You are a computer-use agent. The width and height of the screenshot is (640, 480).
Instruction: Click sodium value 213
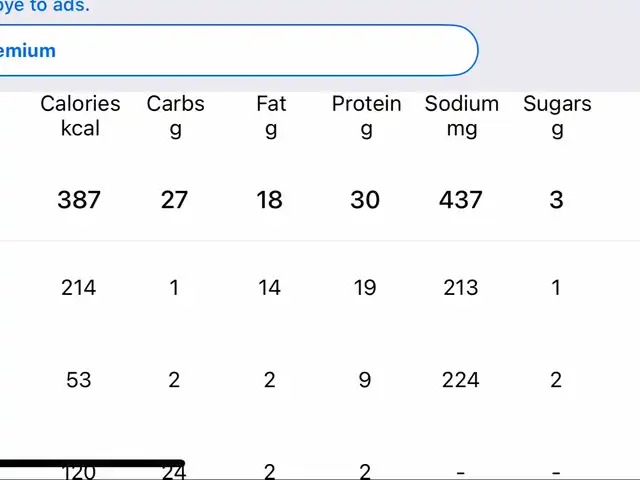click(x=461, y=287)
